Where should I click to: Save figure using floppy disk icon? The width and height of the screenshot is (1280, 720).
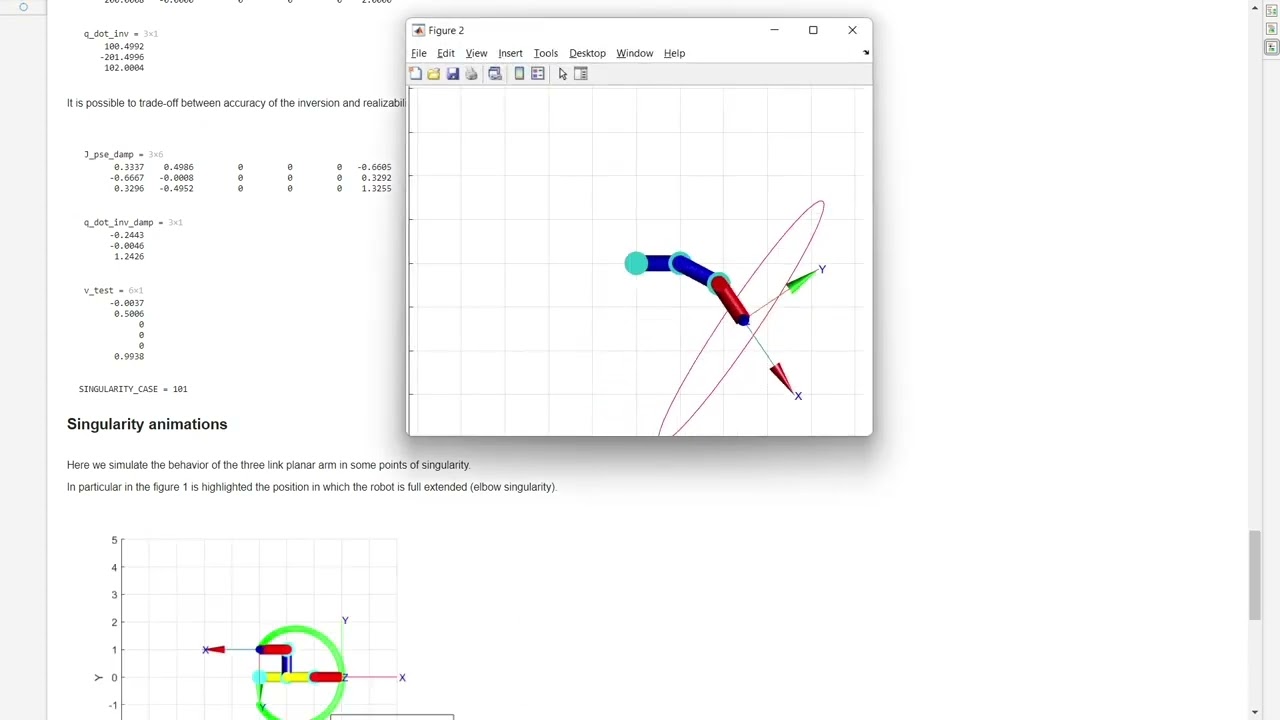[452, 74]
